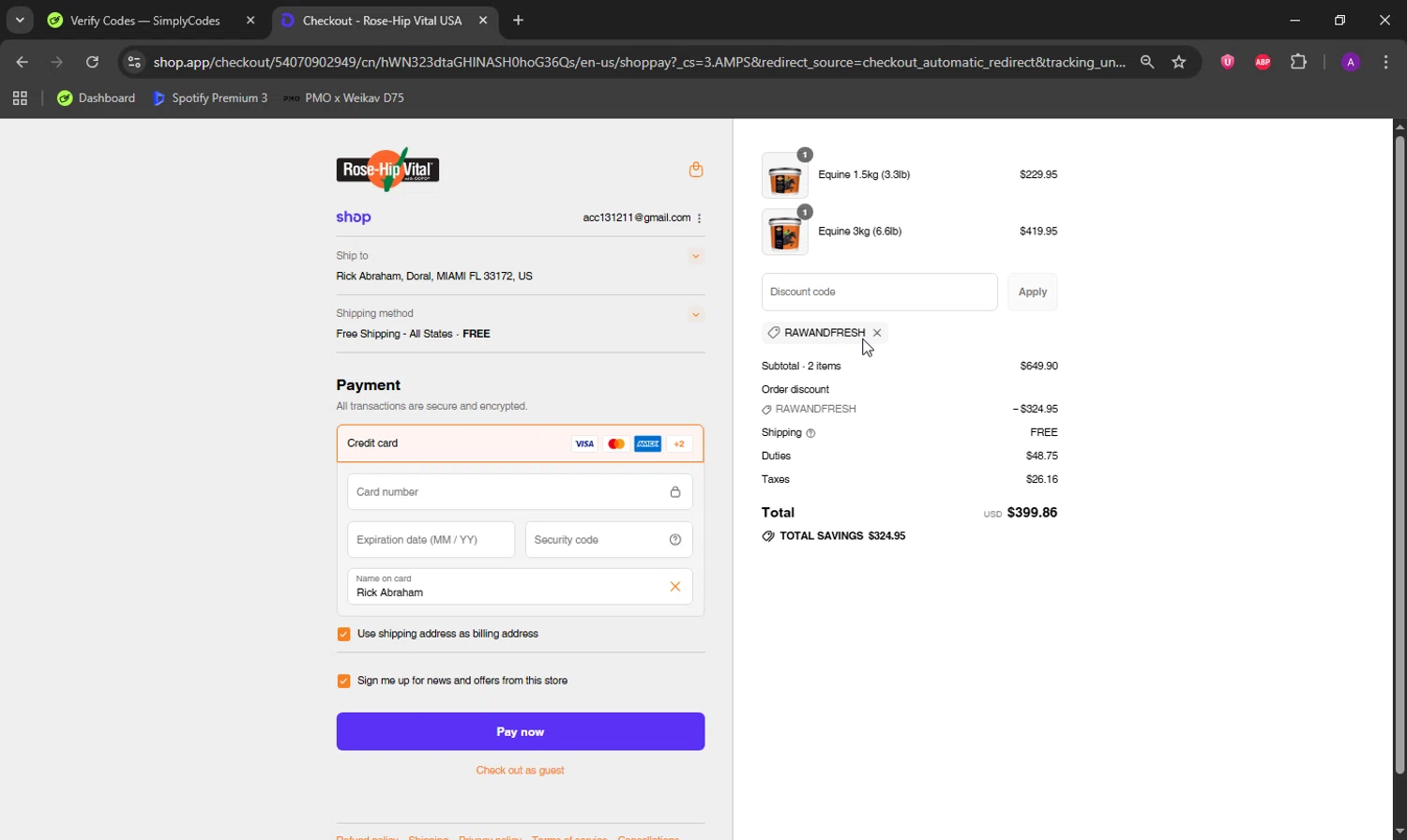Close the Checkout tab
1407x840 pixels.
(x=483, y=21)
